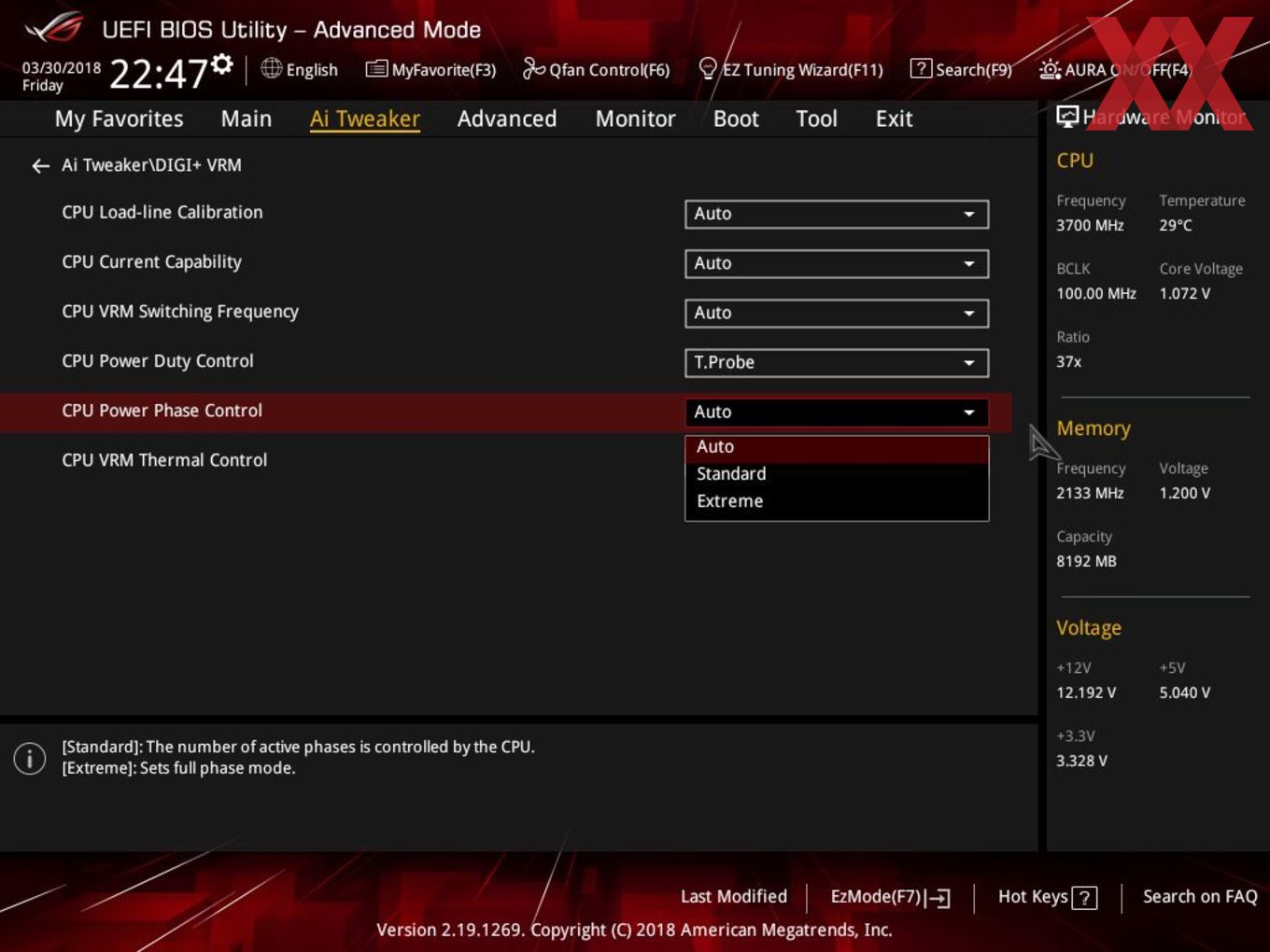Open MyFavorite(F3) list icon
The width and height of the screenshot is (1270, 952).
point(376,69)
